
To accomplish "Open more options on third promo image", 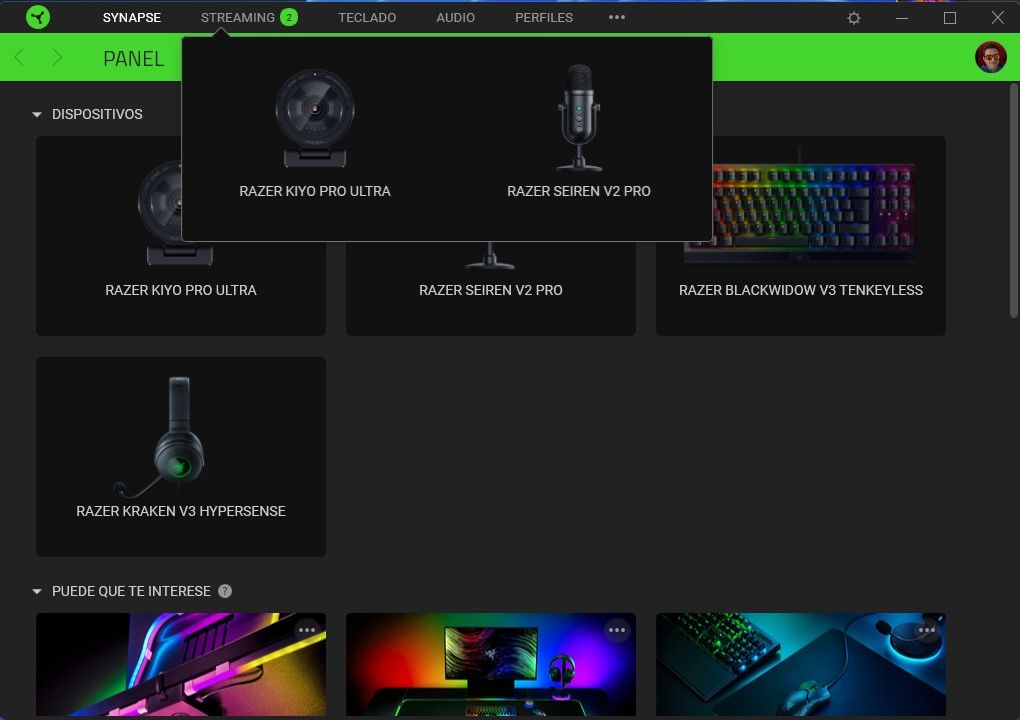I will (927, 630).
